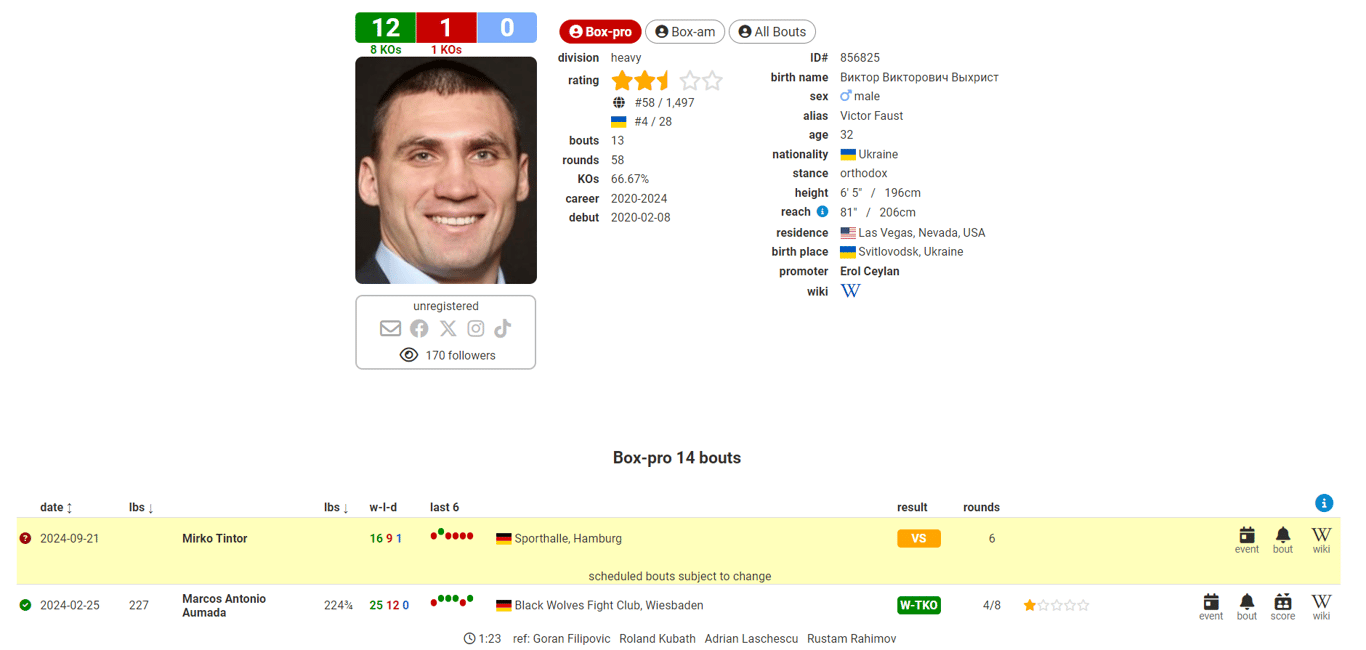Screen dimensions: 1366x650
Task: Open the X social icon
Action: click(448, 329)
